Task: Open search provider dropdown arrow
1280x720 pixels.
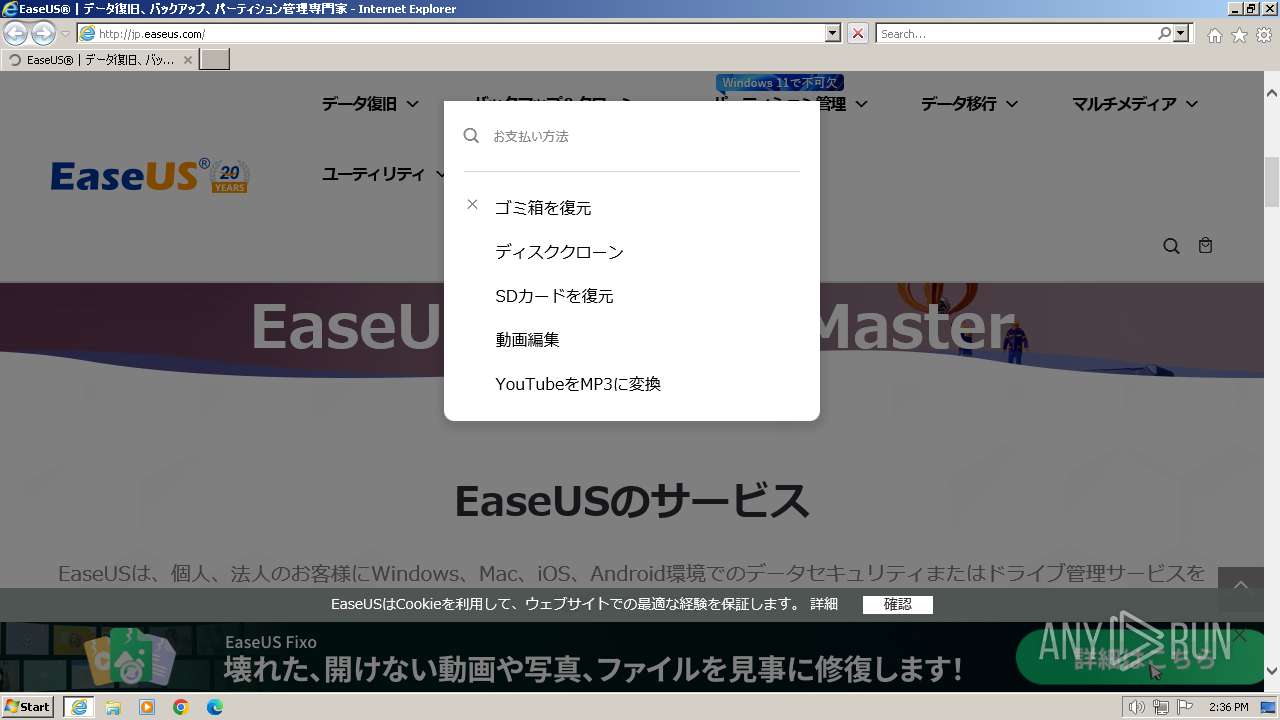Action: (x=1182, y=34)
